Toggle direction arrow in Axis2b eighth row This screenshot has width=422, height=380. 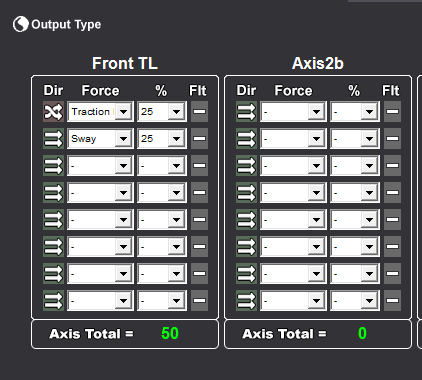tap(246, 301)
